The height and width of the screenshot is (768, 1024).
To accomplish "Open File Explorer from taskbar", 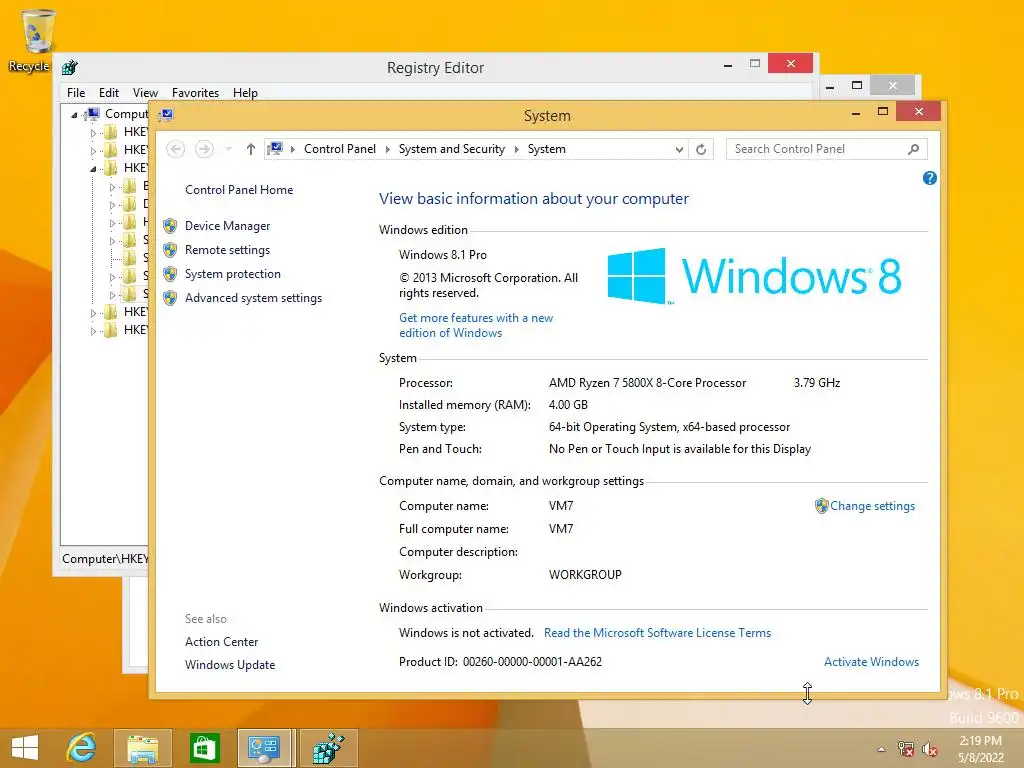I will [142, 748].
